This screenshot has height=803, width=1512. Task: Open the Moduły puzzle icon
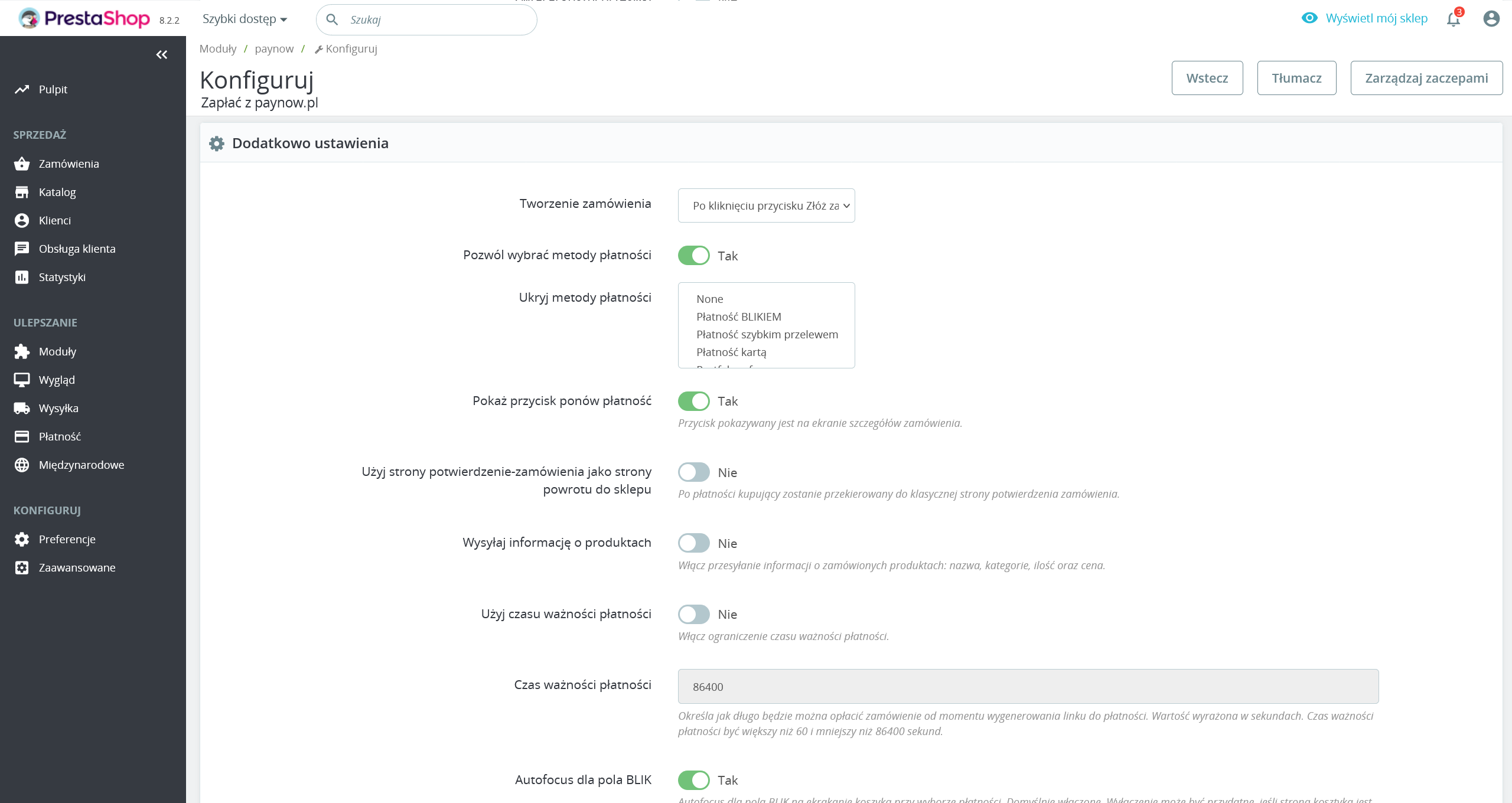(x=22, y=351)
